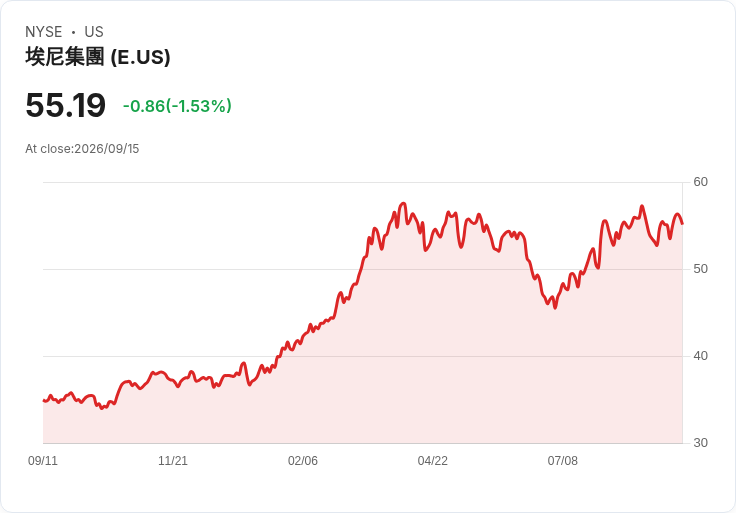
Task: Click the chart's highest peak near 57
Action: click(x=403, y=204)
